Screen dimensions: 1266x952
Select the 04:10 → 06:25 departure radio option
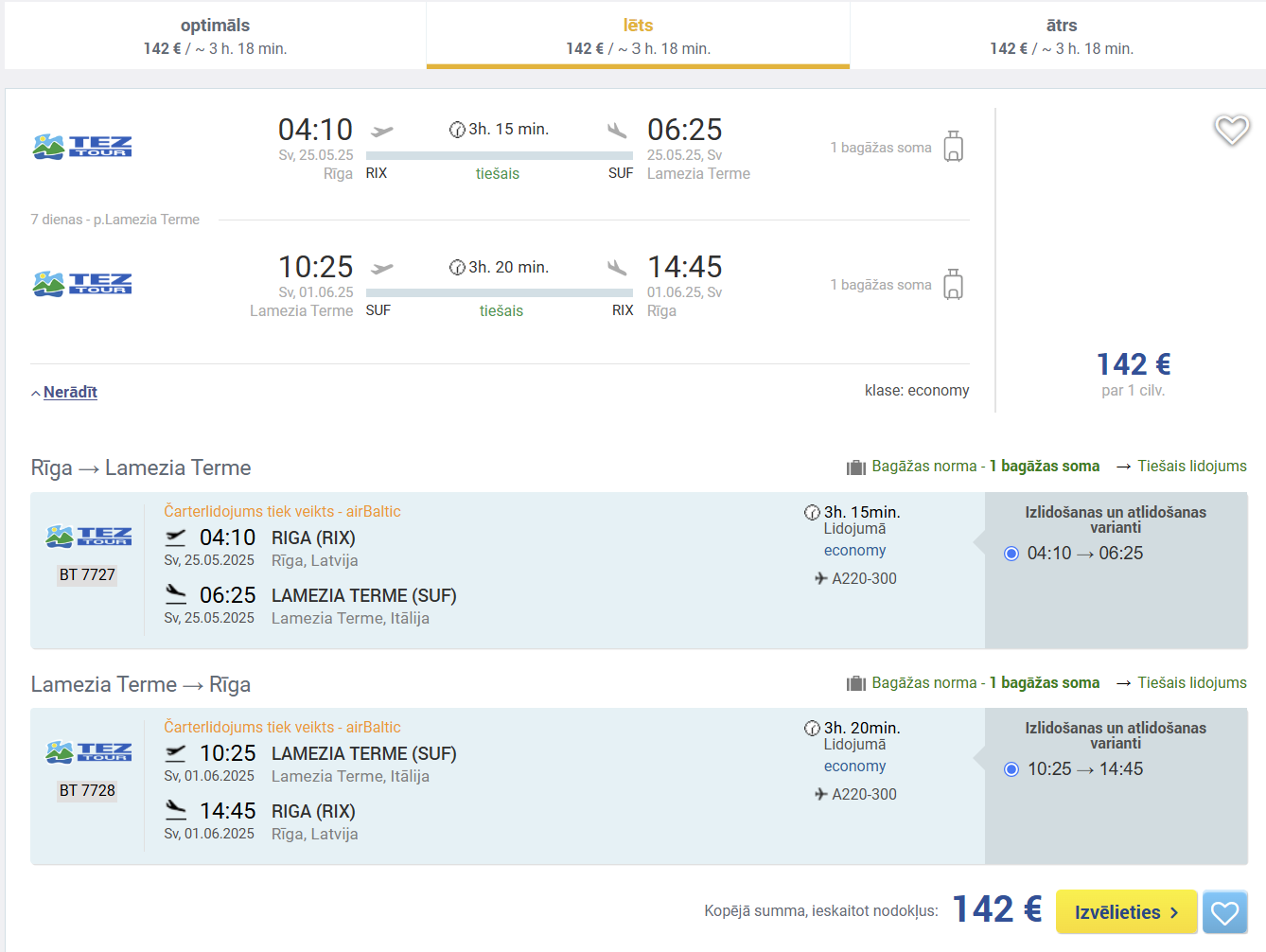(1011, 554)
